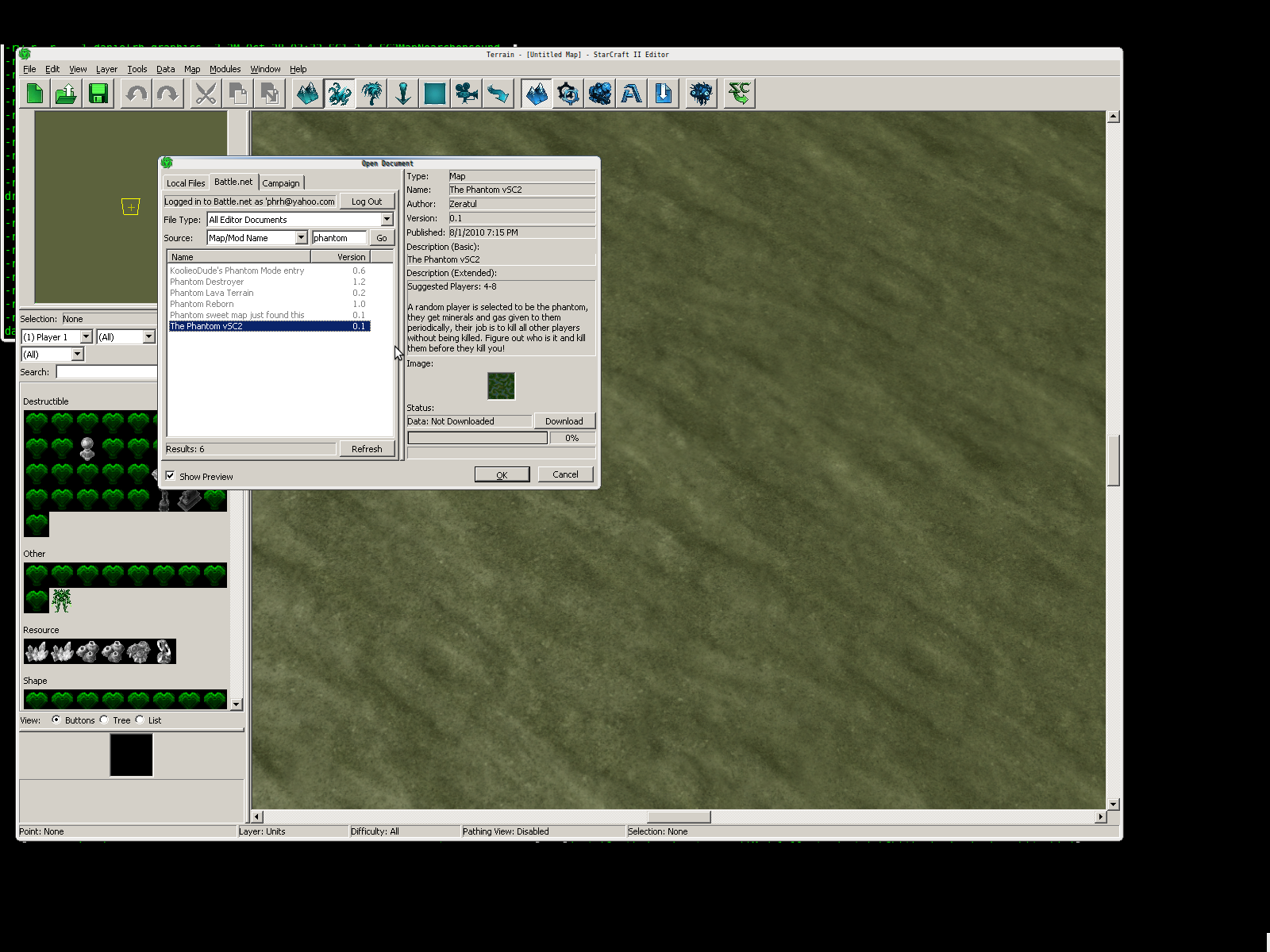This screenshot has height=952, width=1270.
Task: Select the Tree view radio button
Action: (x=104, y=720)
